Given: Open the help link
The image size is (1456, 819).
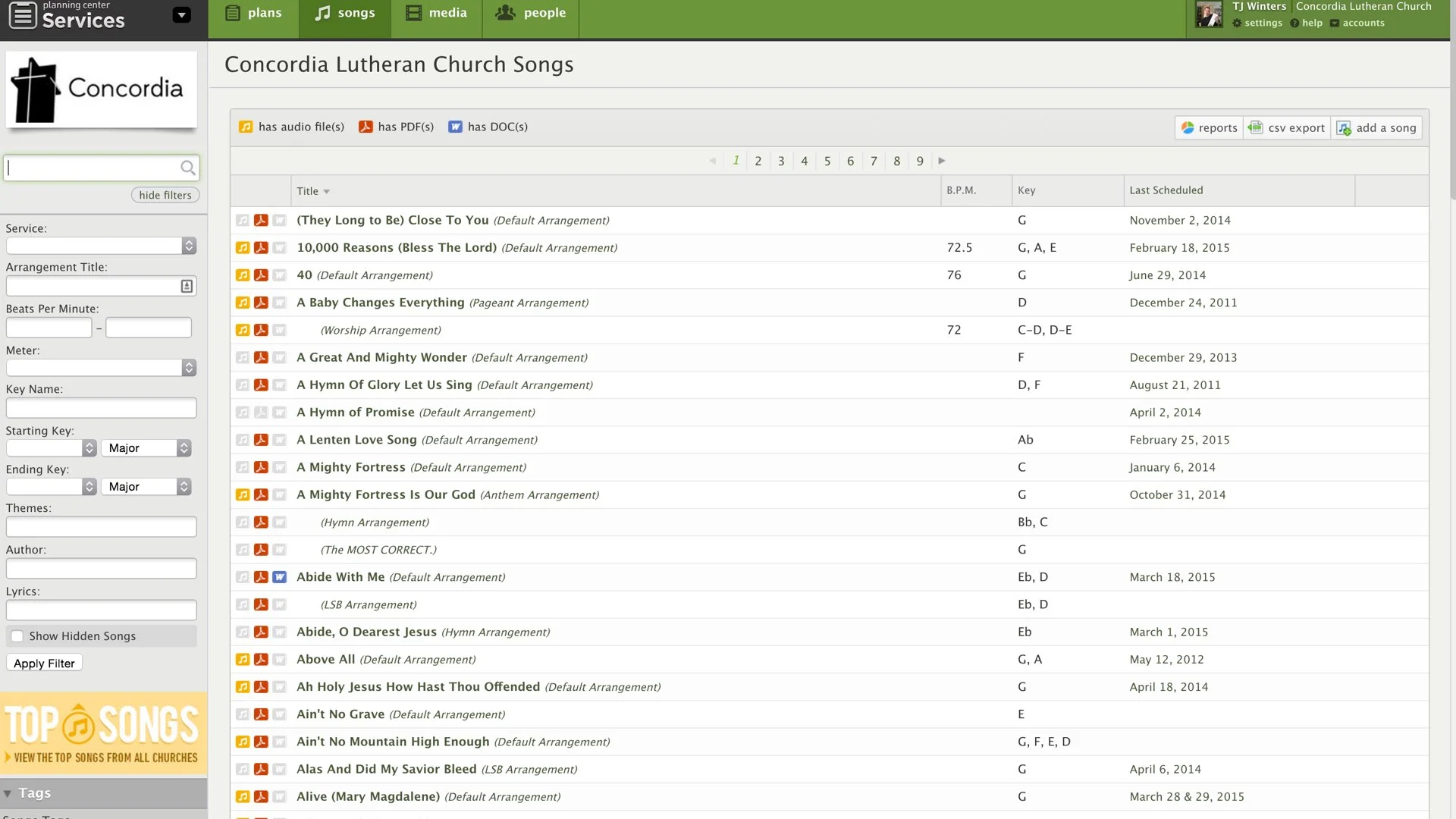Looking at the screenshot, I should pos(1307,23).
